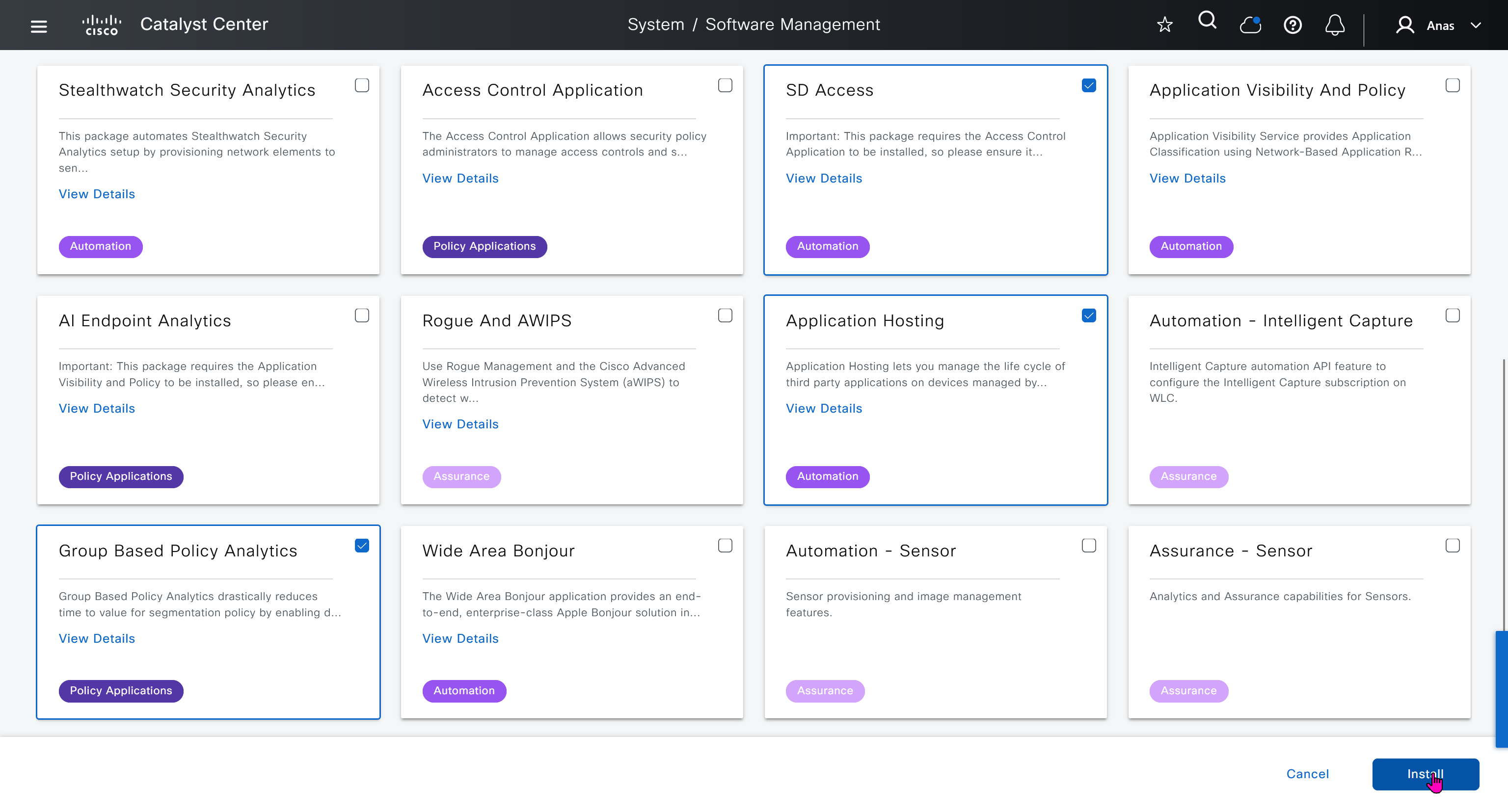The height and width of the screenshot is (812, 1508).
Task: Open notifications bell icon
Action: tap(1335, 25)
